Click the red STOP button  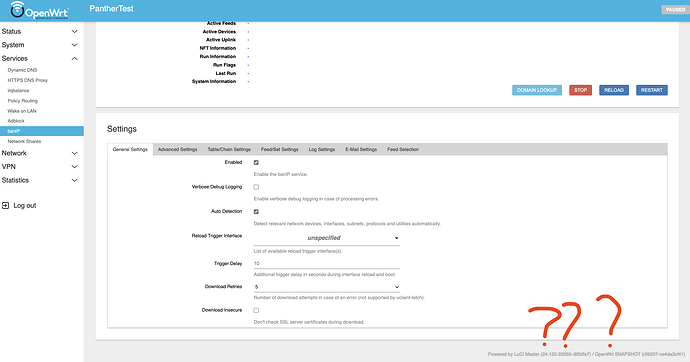point(580,90)
